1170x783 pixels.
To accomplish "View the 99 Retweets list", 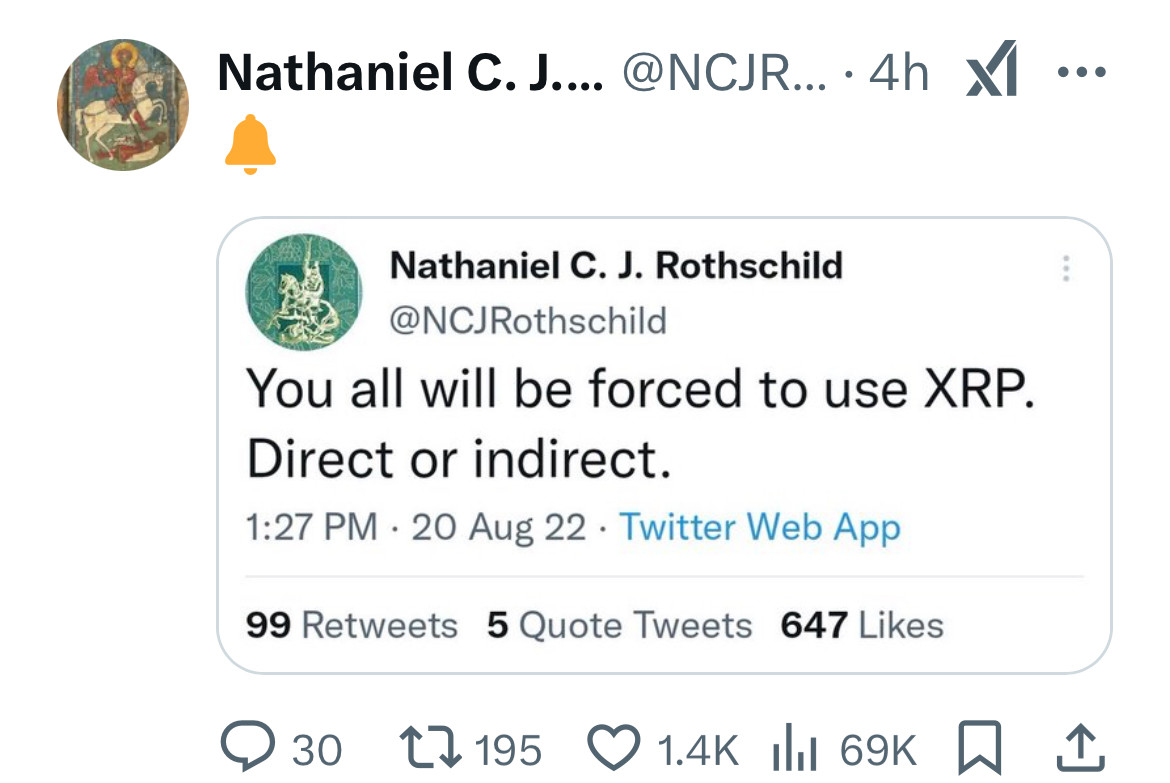I will click(351, 625).
